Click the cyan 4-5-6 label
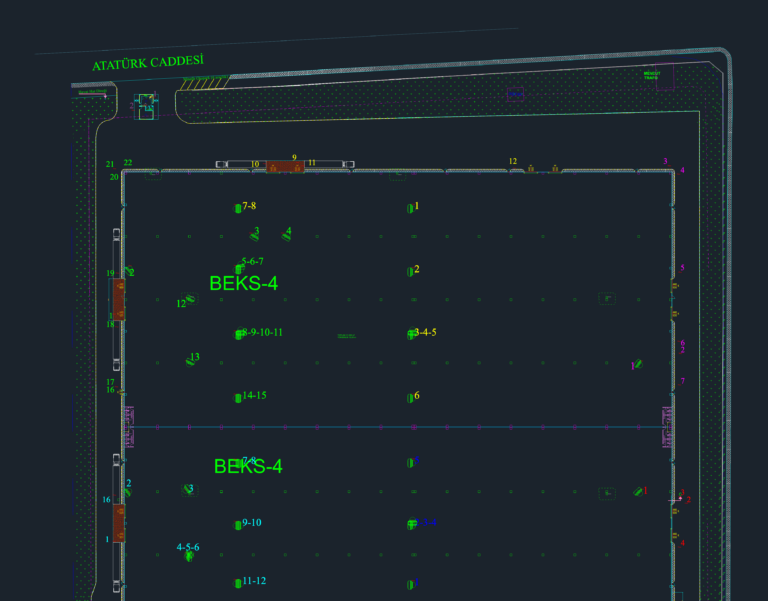 click(188, 547)
